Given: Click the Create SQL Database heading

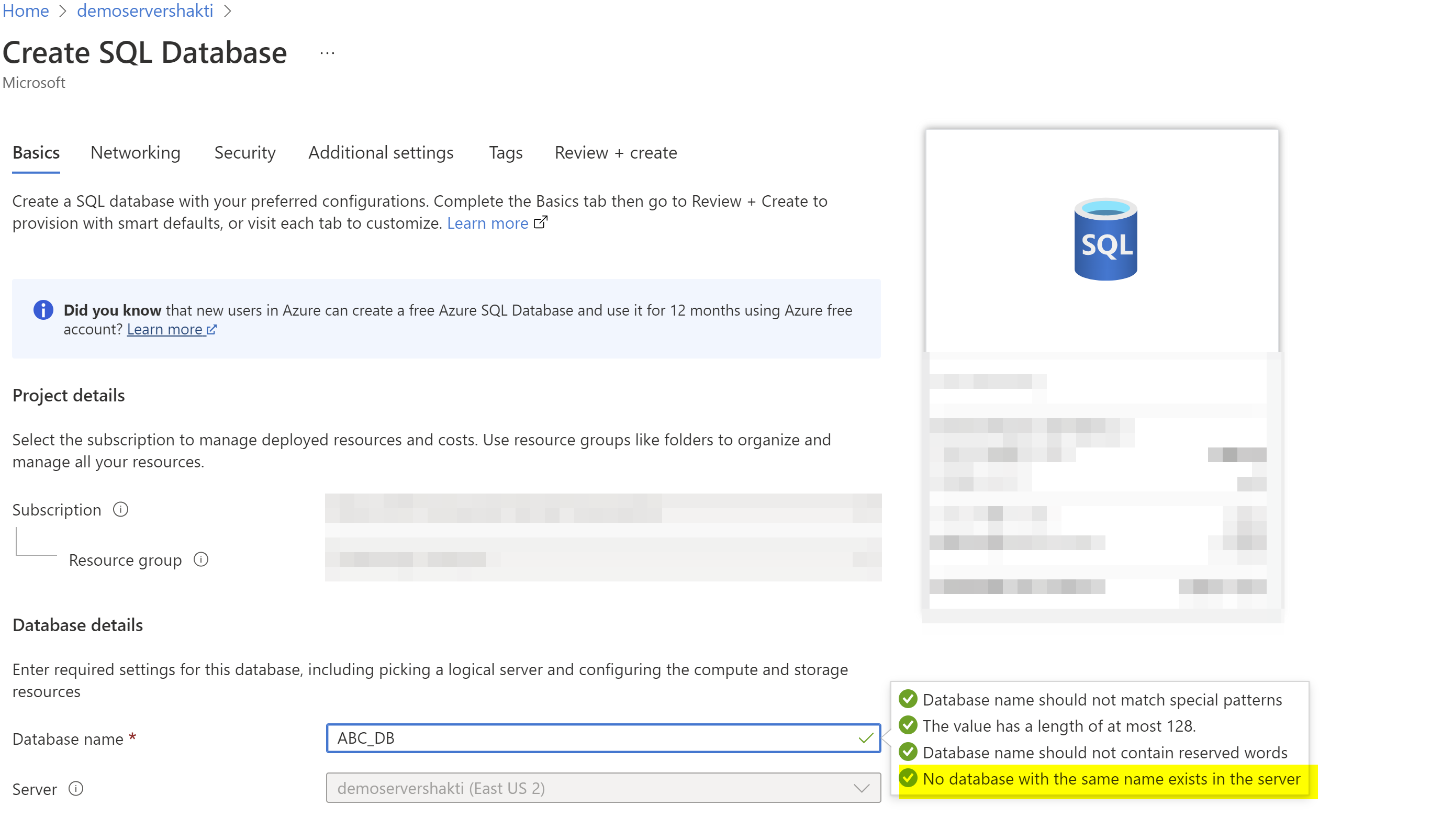Looking at the screenshot, I should point(145,53).
